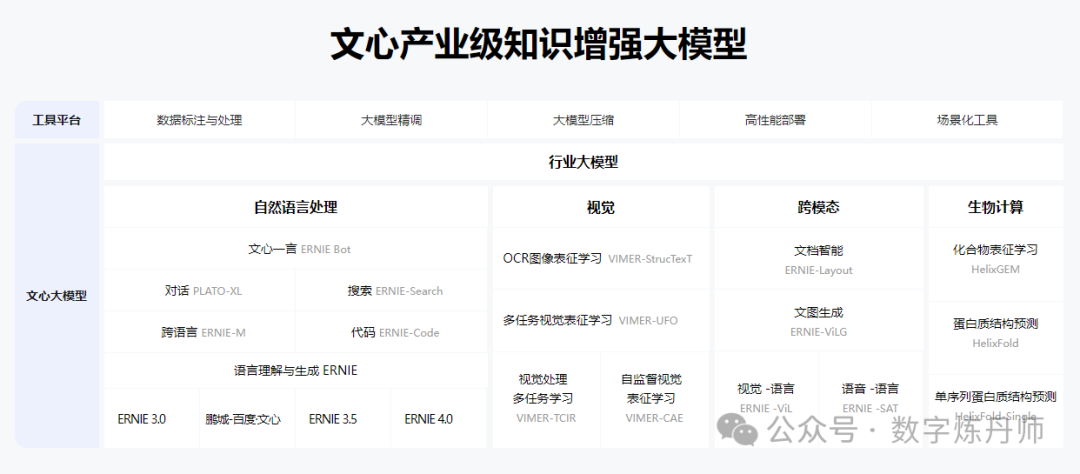Select the 视觉 column header
Viewport: 1080px width, 474px height.
tap(601, 207)
